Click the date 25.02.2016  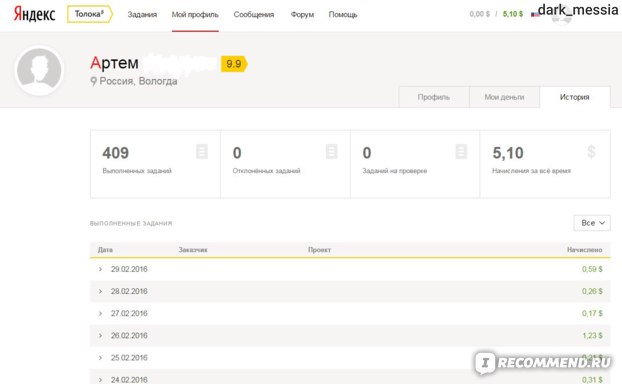[x=129, y=358]
